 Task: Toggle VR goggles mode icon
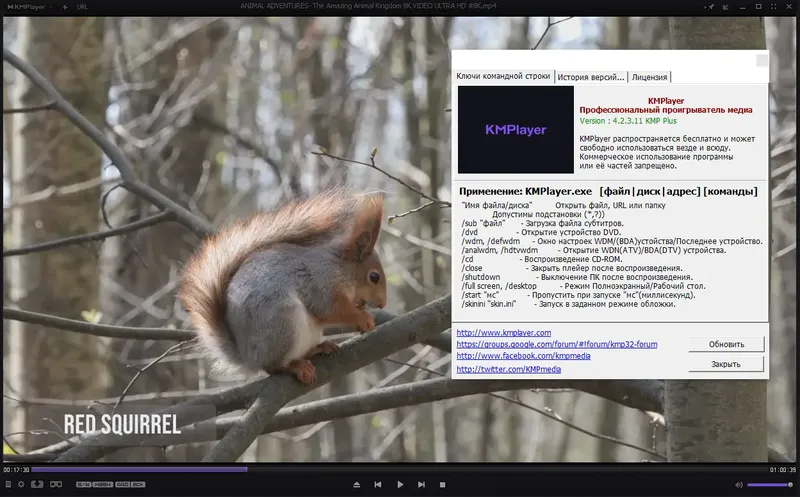tap(56, 484)
